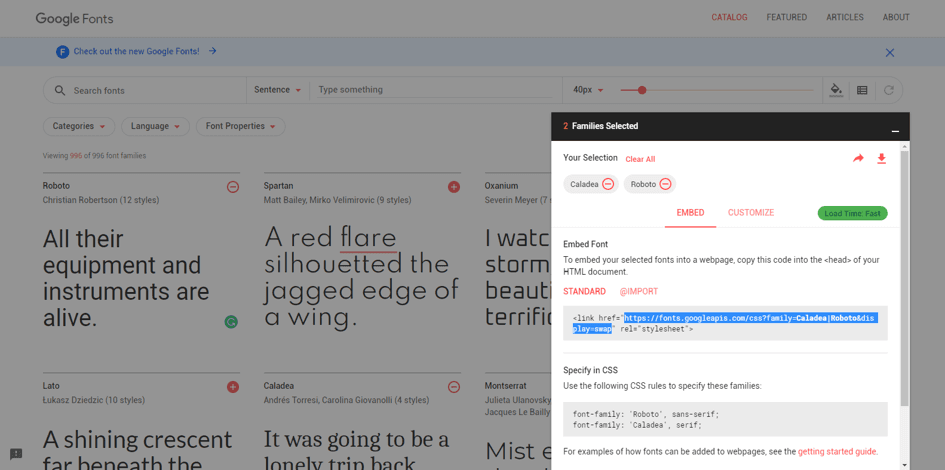The image size is (945, 470).
Task: Click the Type something preview field
Action: click(435, 90)
